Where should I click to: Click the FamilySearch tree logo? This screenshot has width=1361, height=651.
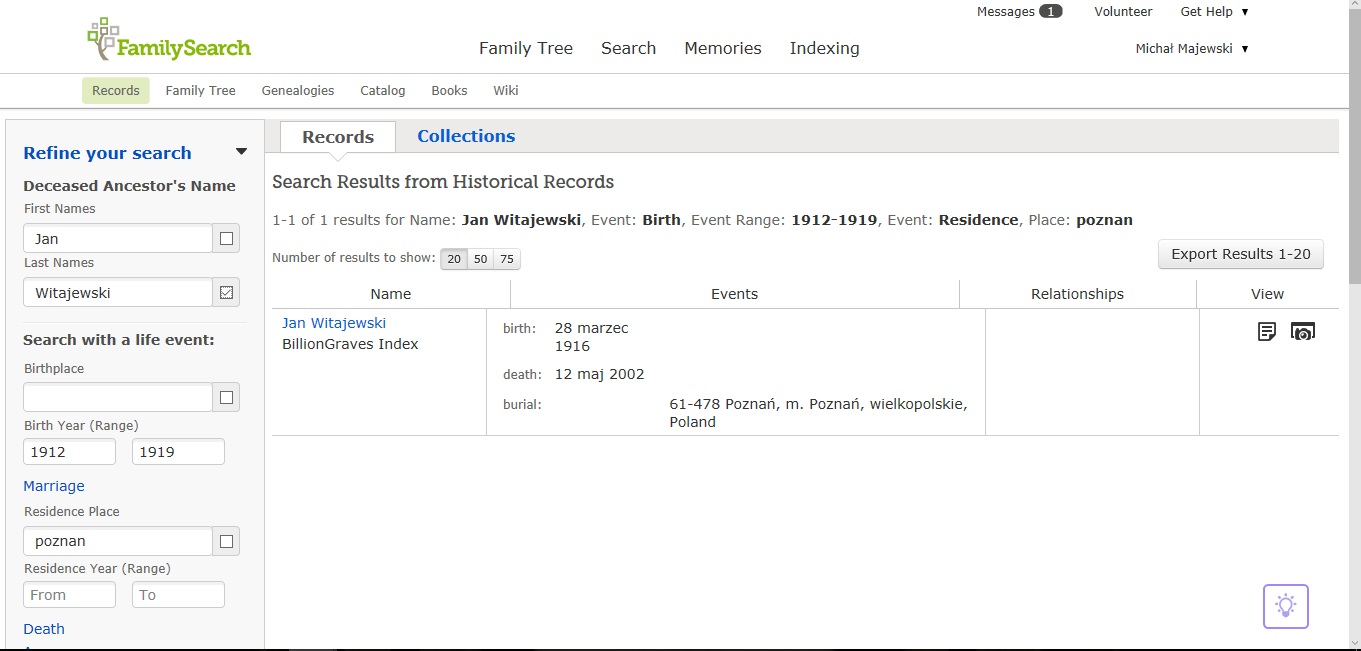(x=103, y=39)
